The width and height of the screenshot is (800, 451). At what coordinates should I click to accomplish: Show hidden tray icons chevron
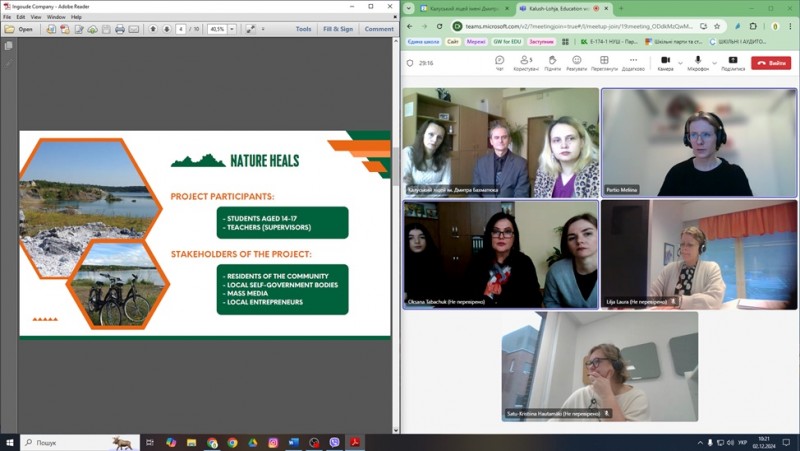pos(700,442)
